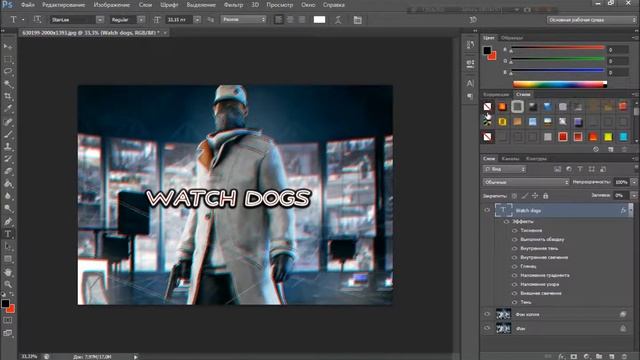This screenshot has height=360, width=640.
Task: Add layer style fx button
Action: [562, 356]
